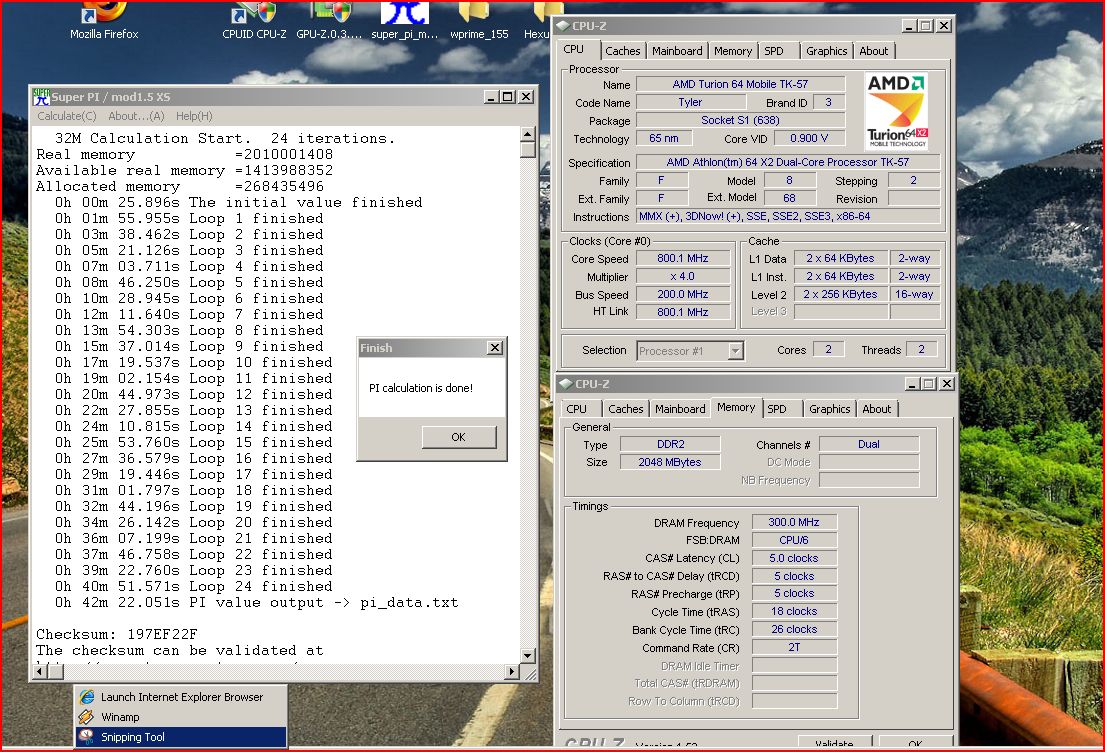This screenshot has height=752, width=1105.
Task: Click the Code Name field Tyler
Action: pyautogui.click(x=690, y=102)
